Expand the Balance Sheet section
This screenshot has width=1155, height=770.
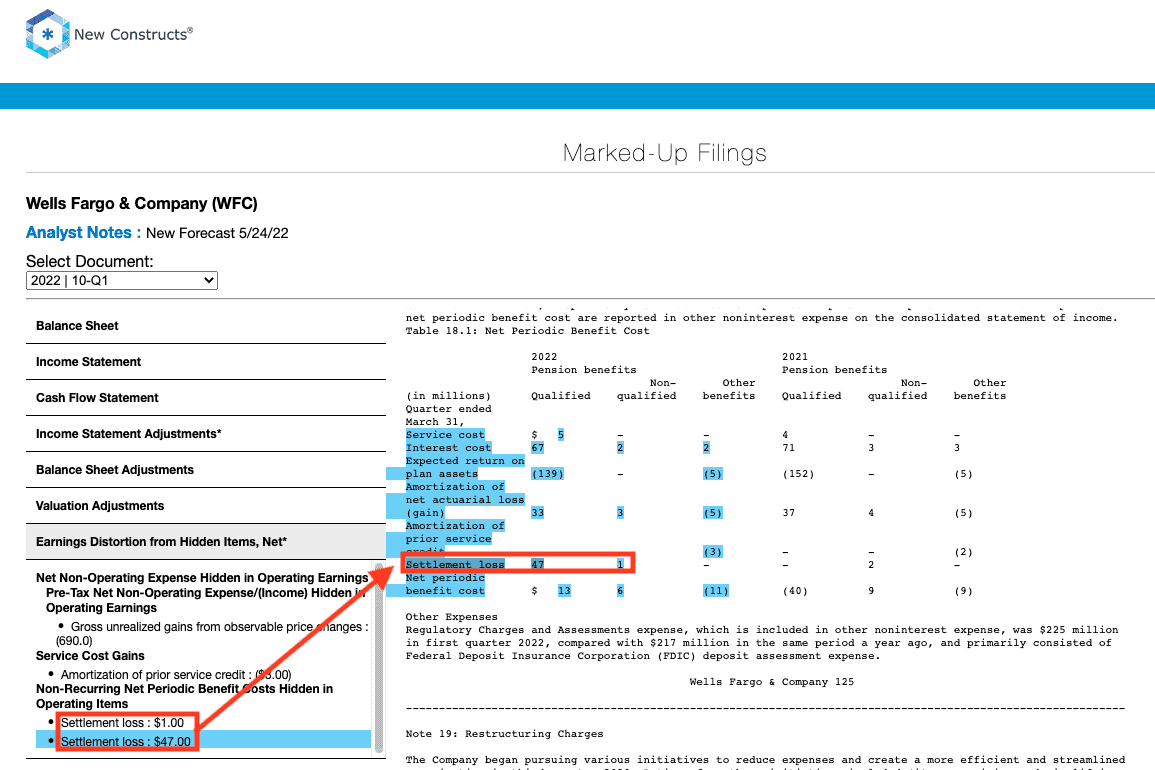(x=206, y=326)
